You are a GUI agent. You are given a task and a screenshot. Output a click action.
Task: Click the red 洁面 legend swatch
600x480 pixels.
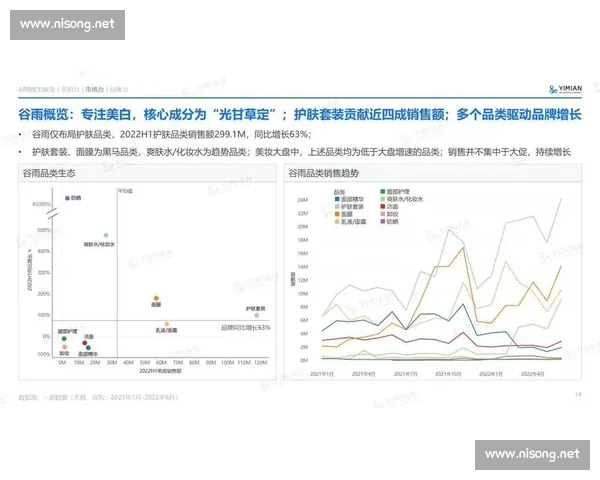click(383, 207)
